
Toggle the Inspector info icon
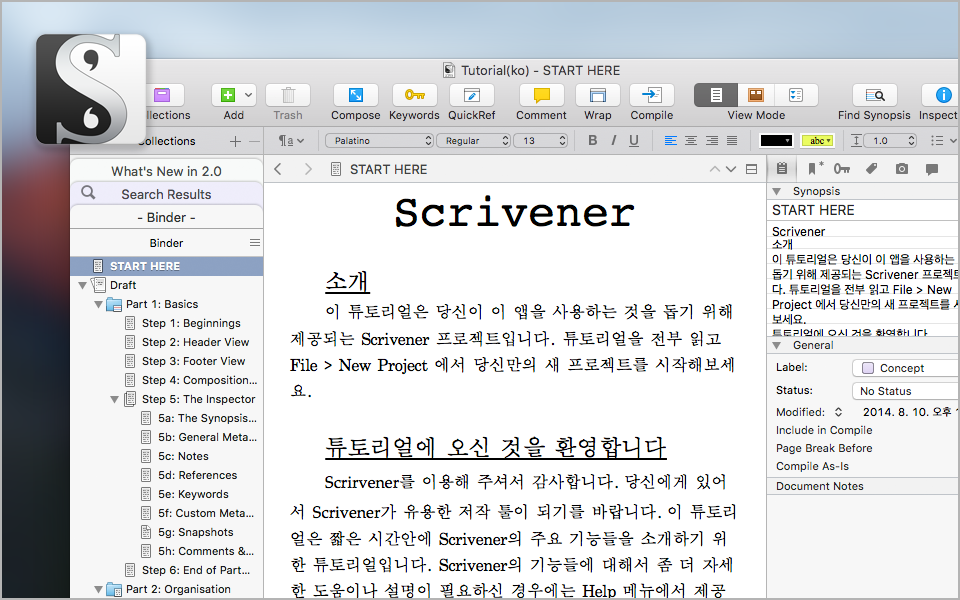pyautogui.click(x=943, y=95)
